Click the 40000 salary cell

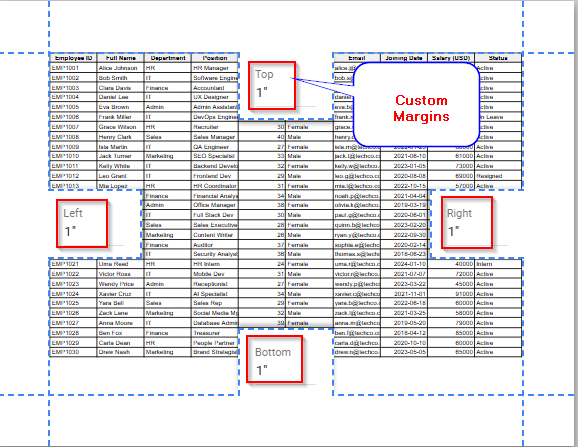[x=451, y=264]
